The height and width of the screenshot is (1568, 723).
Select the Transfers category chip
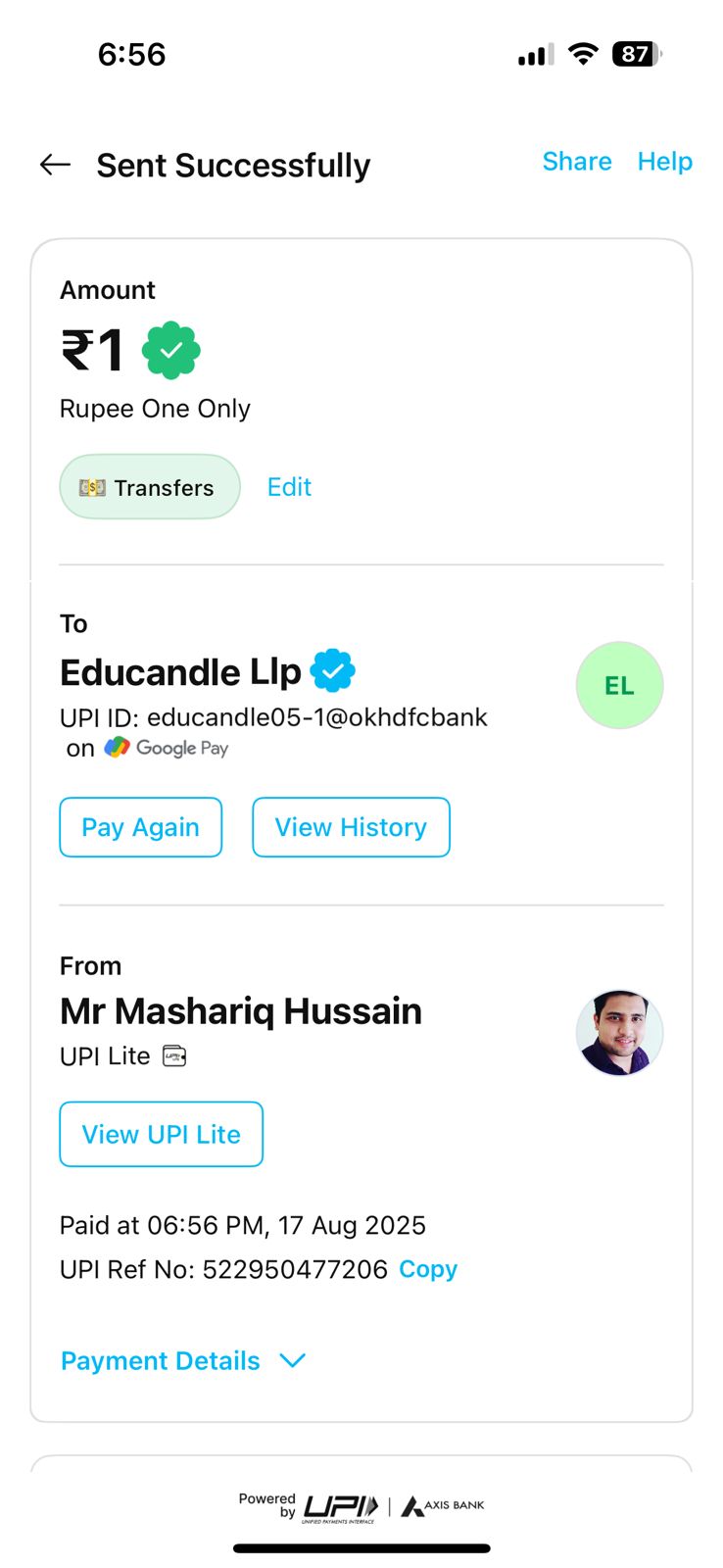[150, 487]
